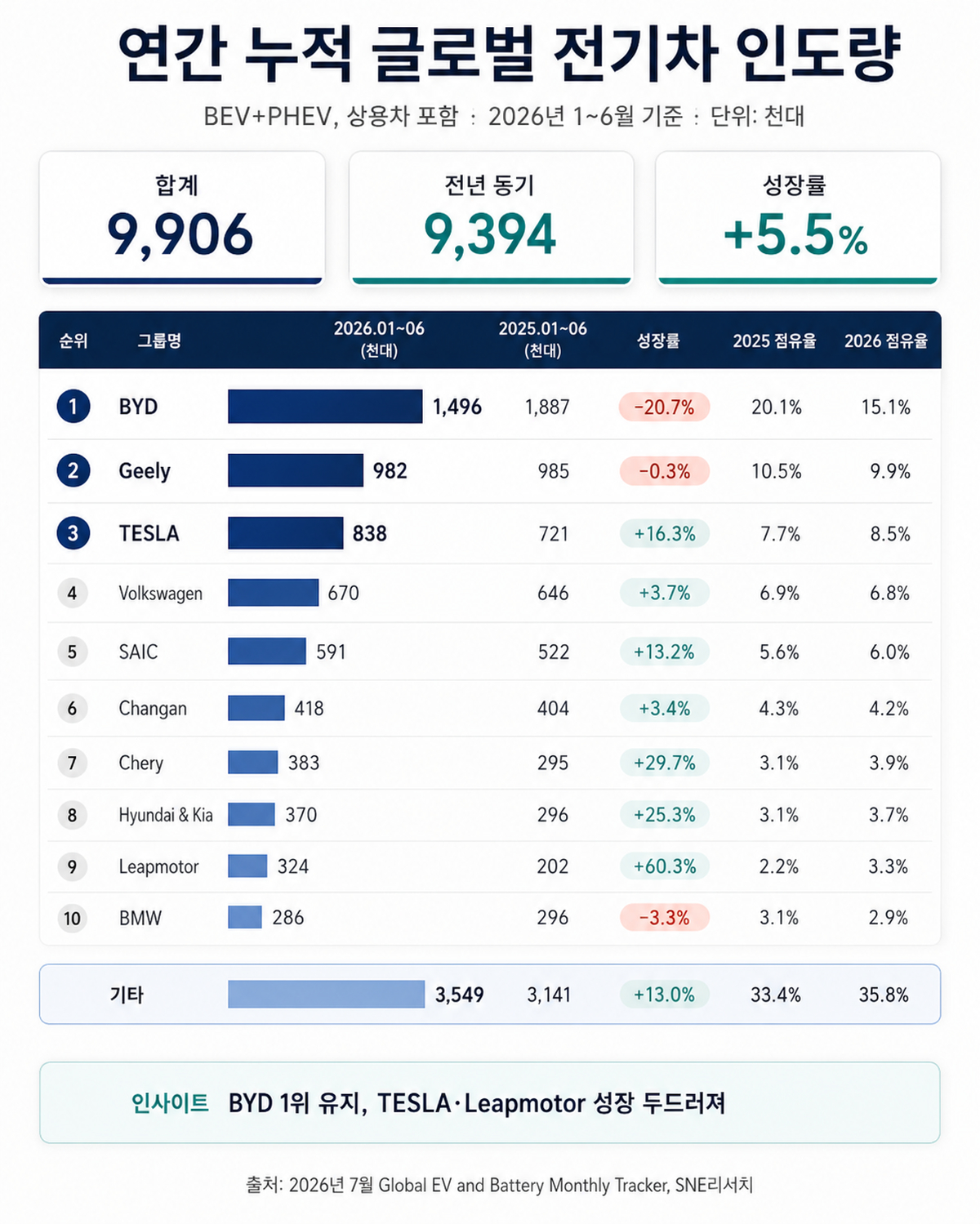
Task: Click the Geely group name
Action: click(x=145, y=471)
